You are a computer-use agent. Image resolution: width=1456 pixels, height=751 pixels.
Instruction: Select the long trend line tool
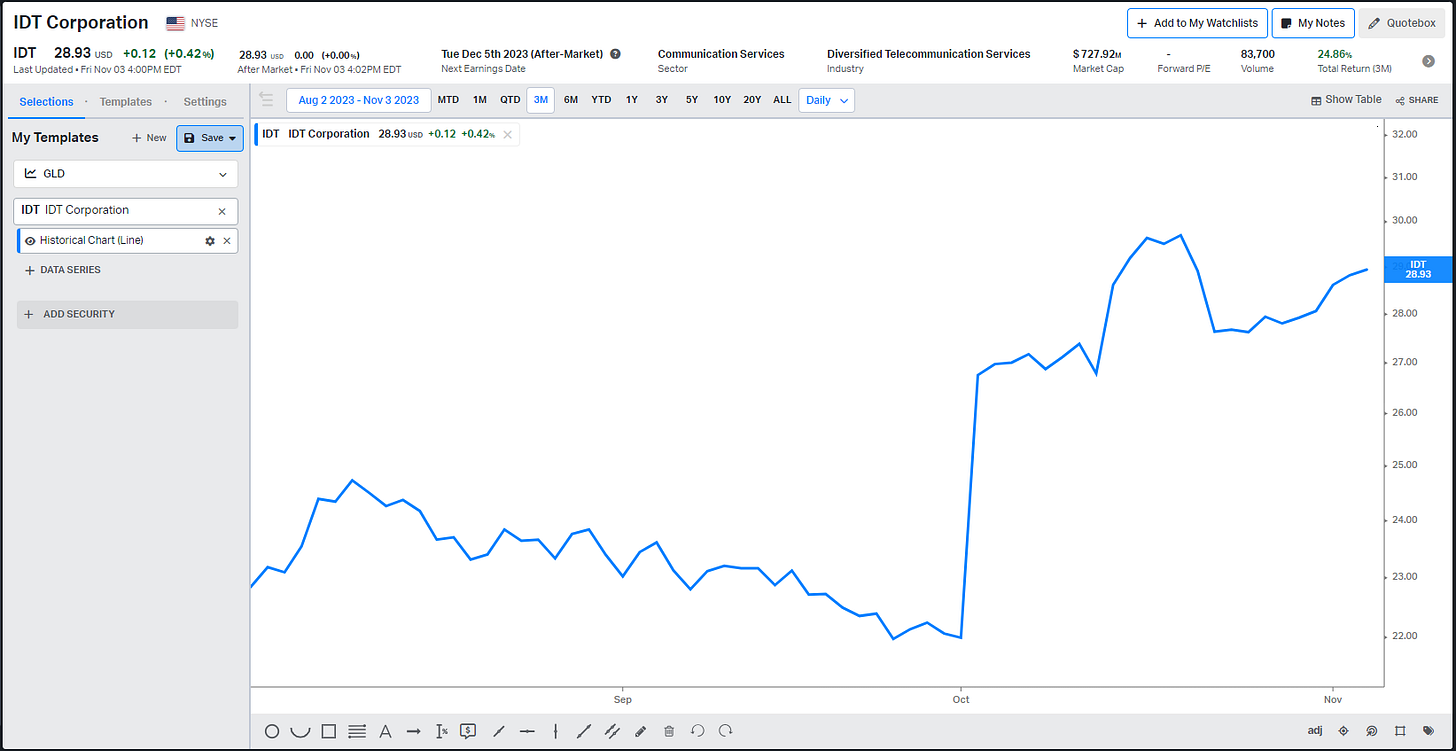[x=584, y=731]
